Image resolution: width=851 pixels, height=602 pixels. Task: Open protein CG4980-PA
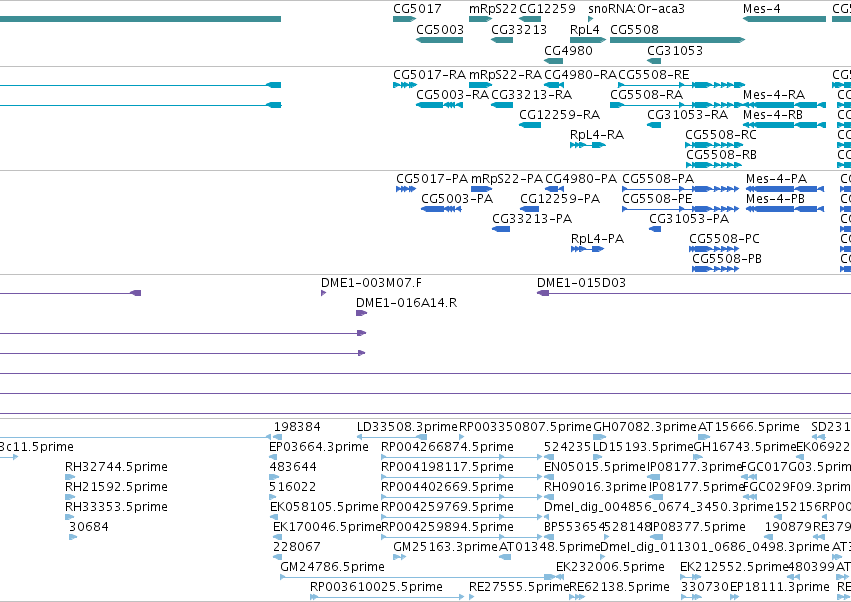[x=581, y=179]
